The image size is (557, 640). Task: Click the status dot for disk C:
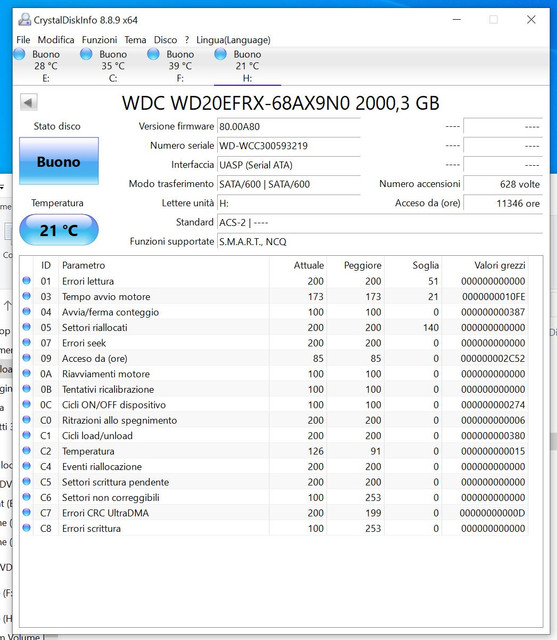(x=86, y=54)
